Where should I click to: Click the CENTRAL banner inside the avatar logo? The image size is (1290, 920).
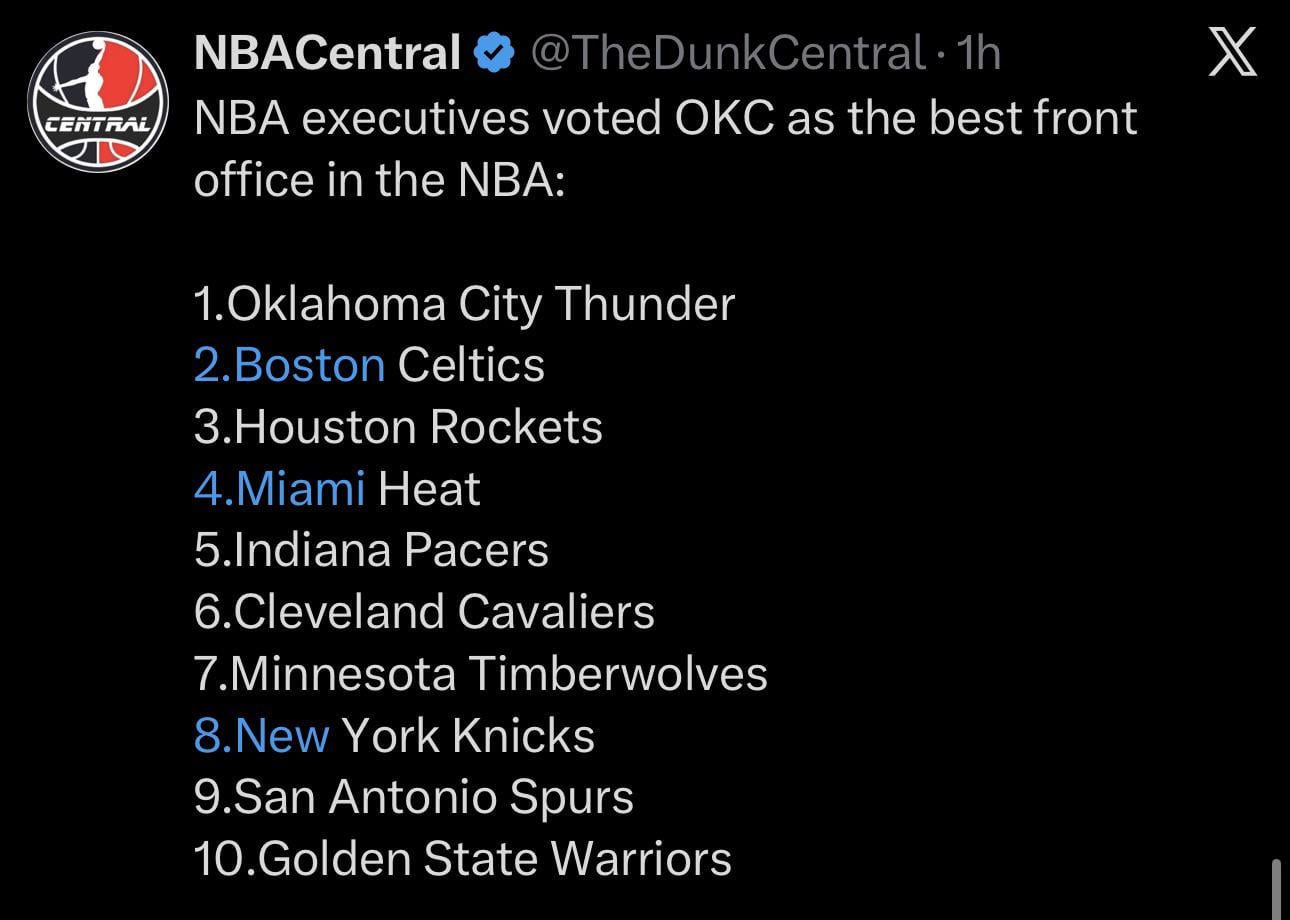(x=97, y=122)
